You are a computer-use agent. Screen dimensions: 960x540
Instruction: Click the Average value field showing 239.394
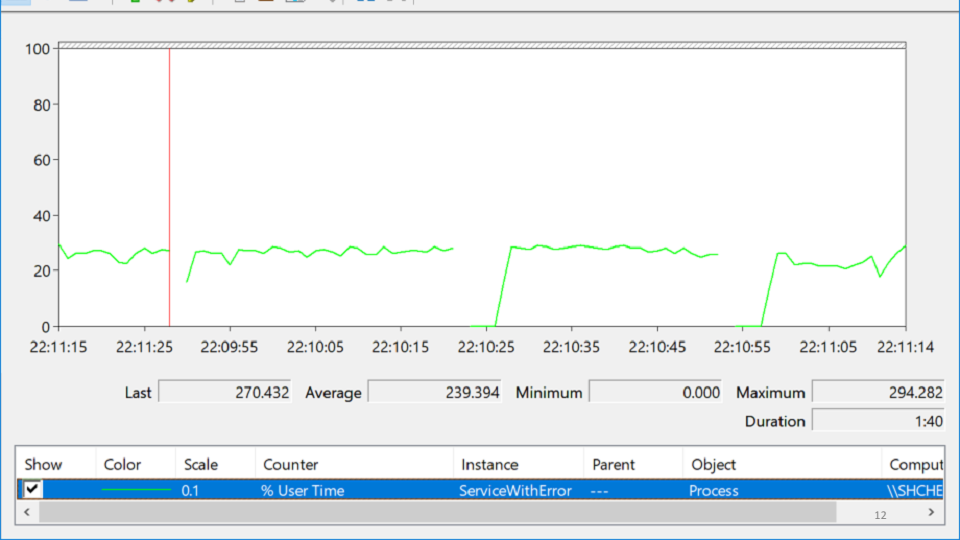point(435,392)
